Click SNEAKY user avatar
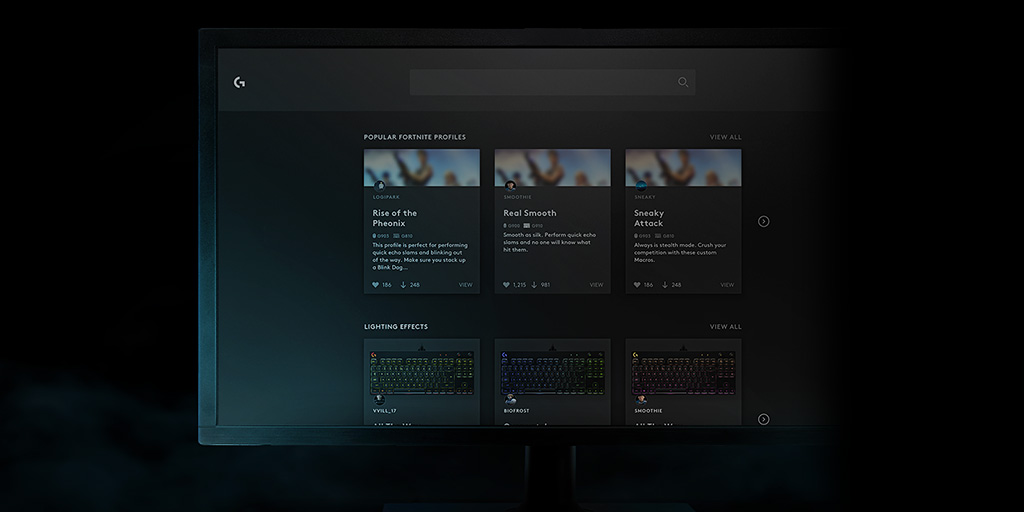 (641, 186)
